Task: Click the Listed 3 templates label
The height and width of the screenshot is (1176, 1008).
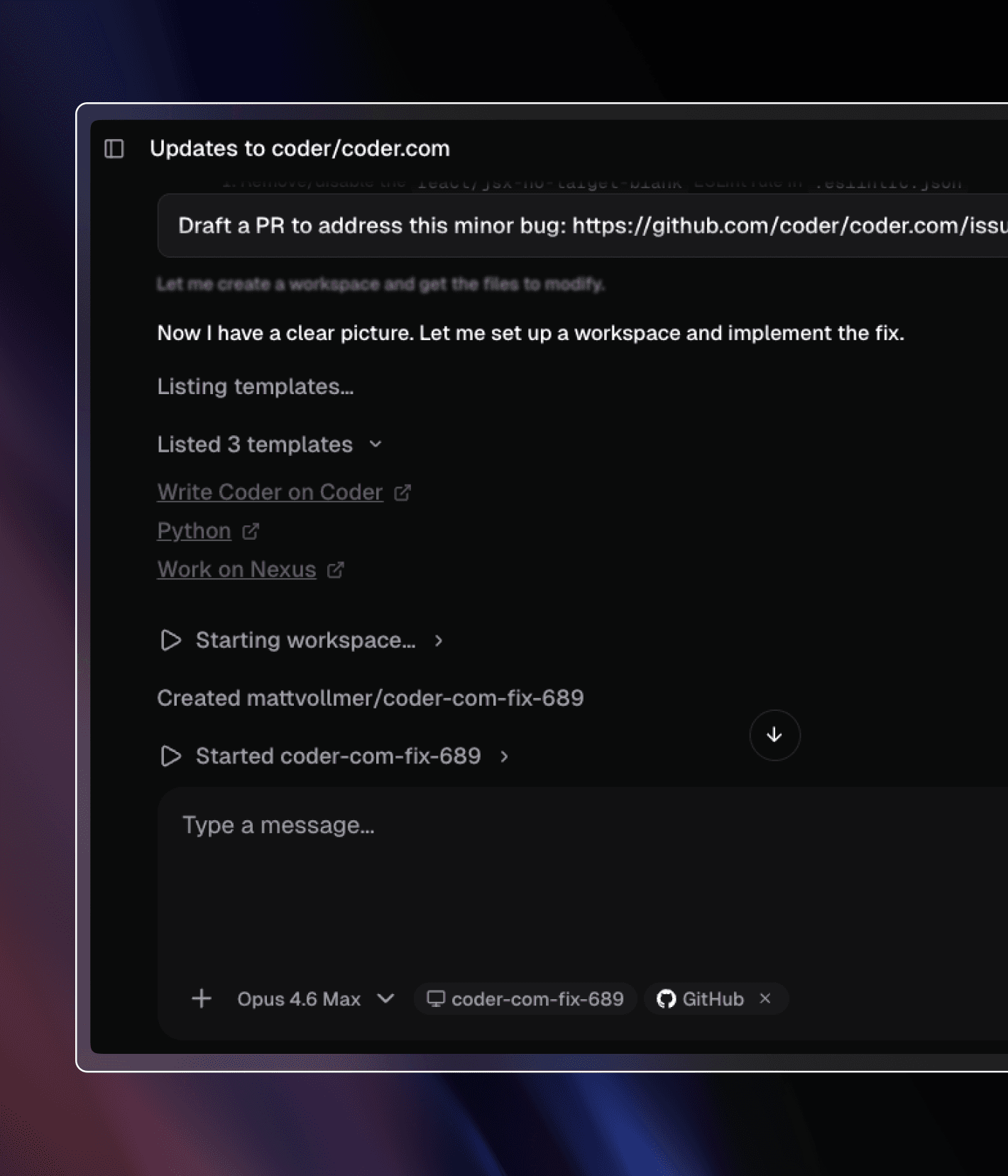Action: (x=255, y=445)
